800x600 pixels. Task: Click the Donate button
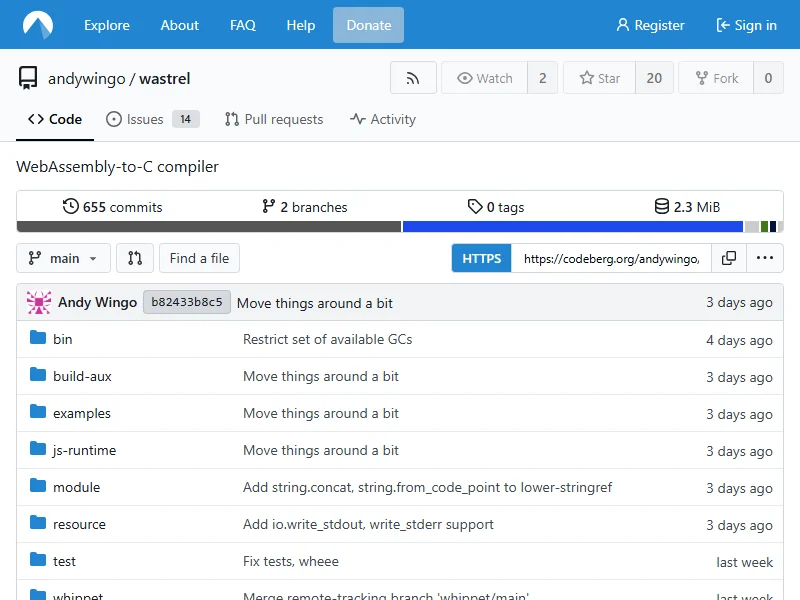[x=368, y=25]
